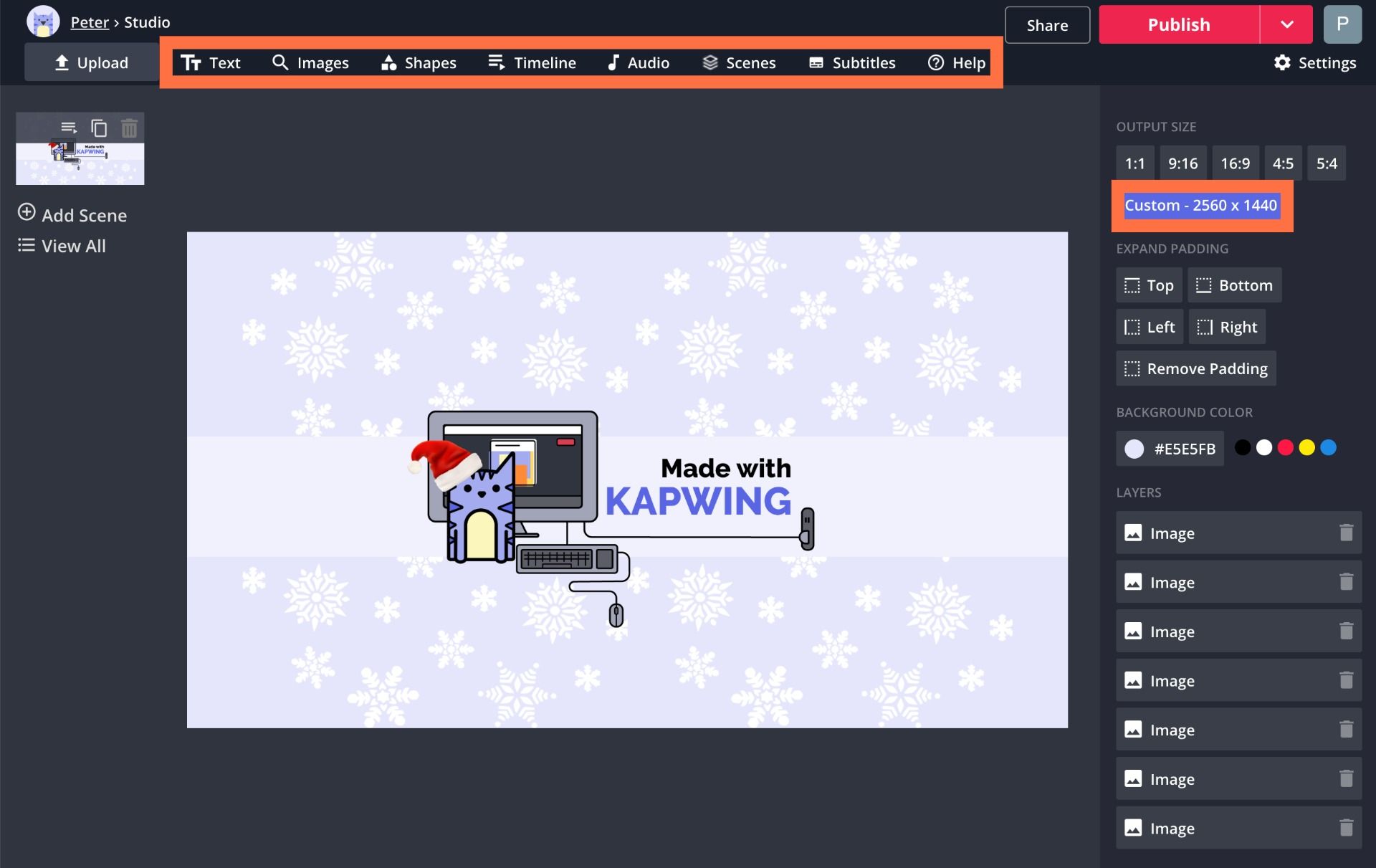Click the Kapwing cat logo avatar
1376x868 pixels.
(43, 22)
